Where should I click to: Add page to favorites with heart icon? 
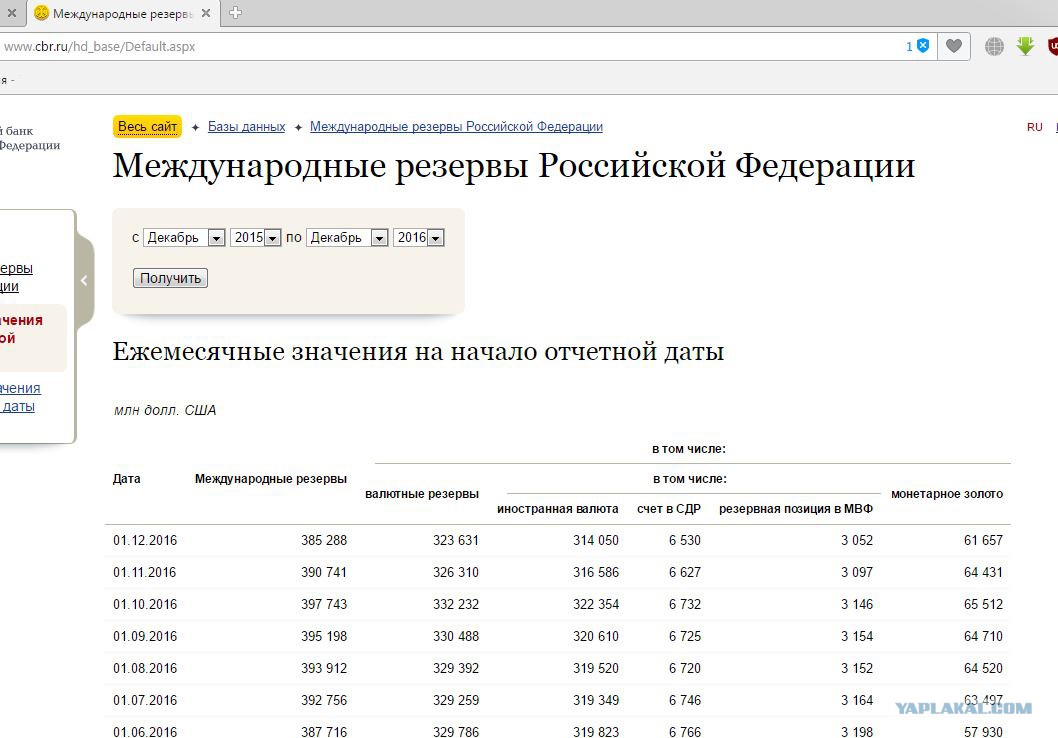point(953,46)
